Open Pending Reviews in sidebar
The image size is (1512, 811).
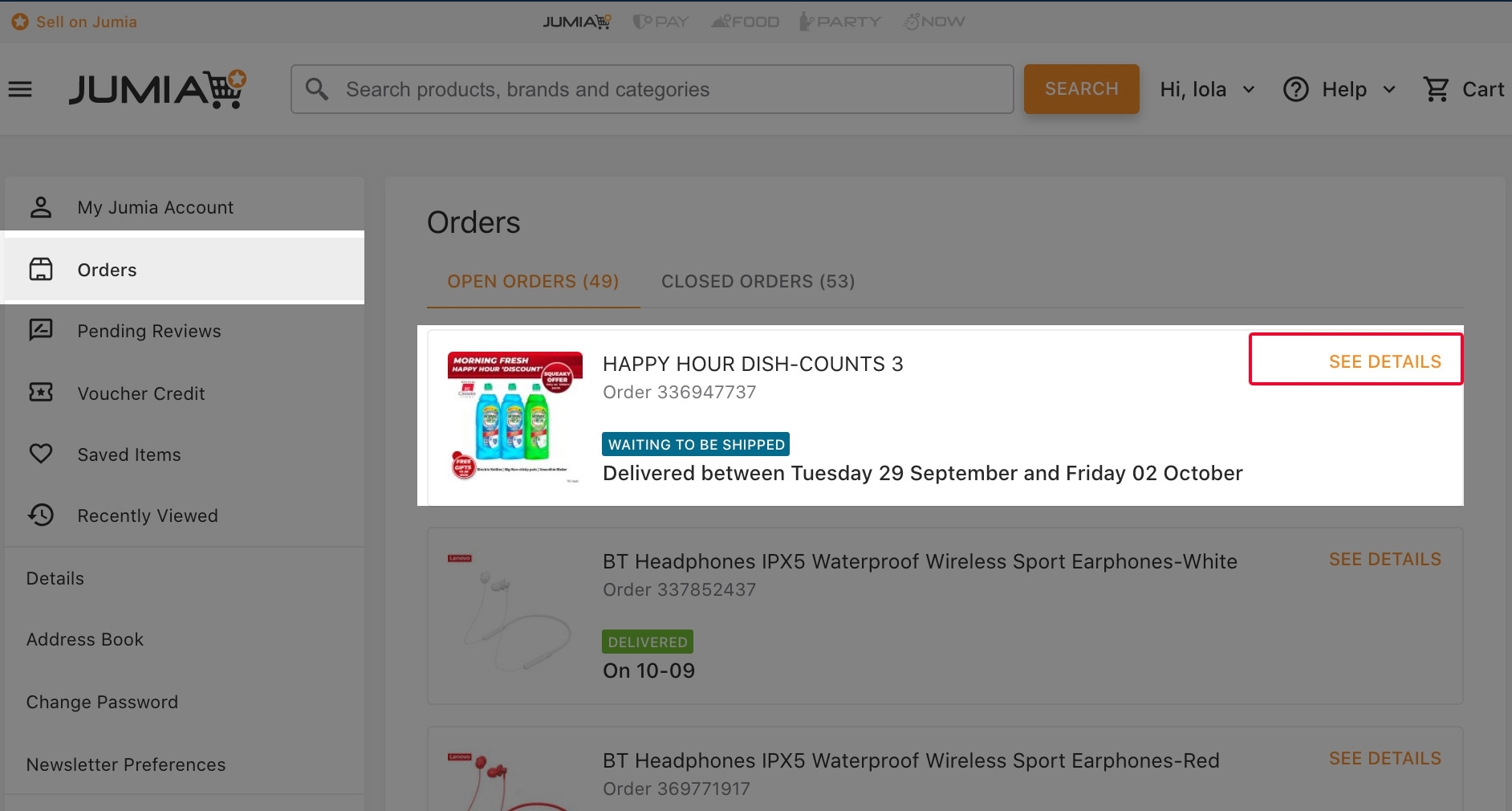click(185, 330)
